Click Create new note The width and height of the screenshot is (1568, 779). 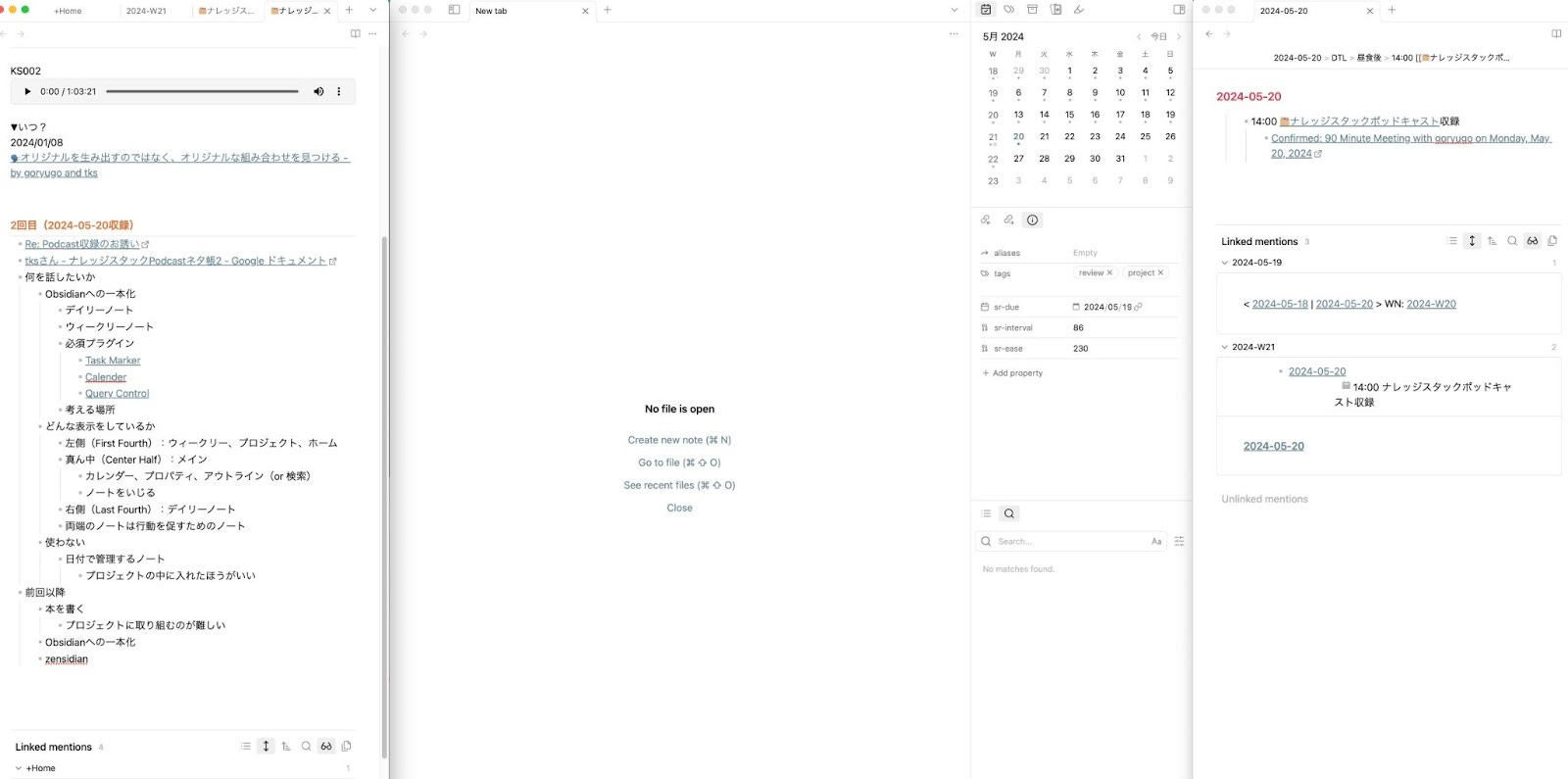pyautogui.click(x=679, y=440)
